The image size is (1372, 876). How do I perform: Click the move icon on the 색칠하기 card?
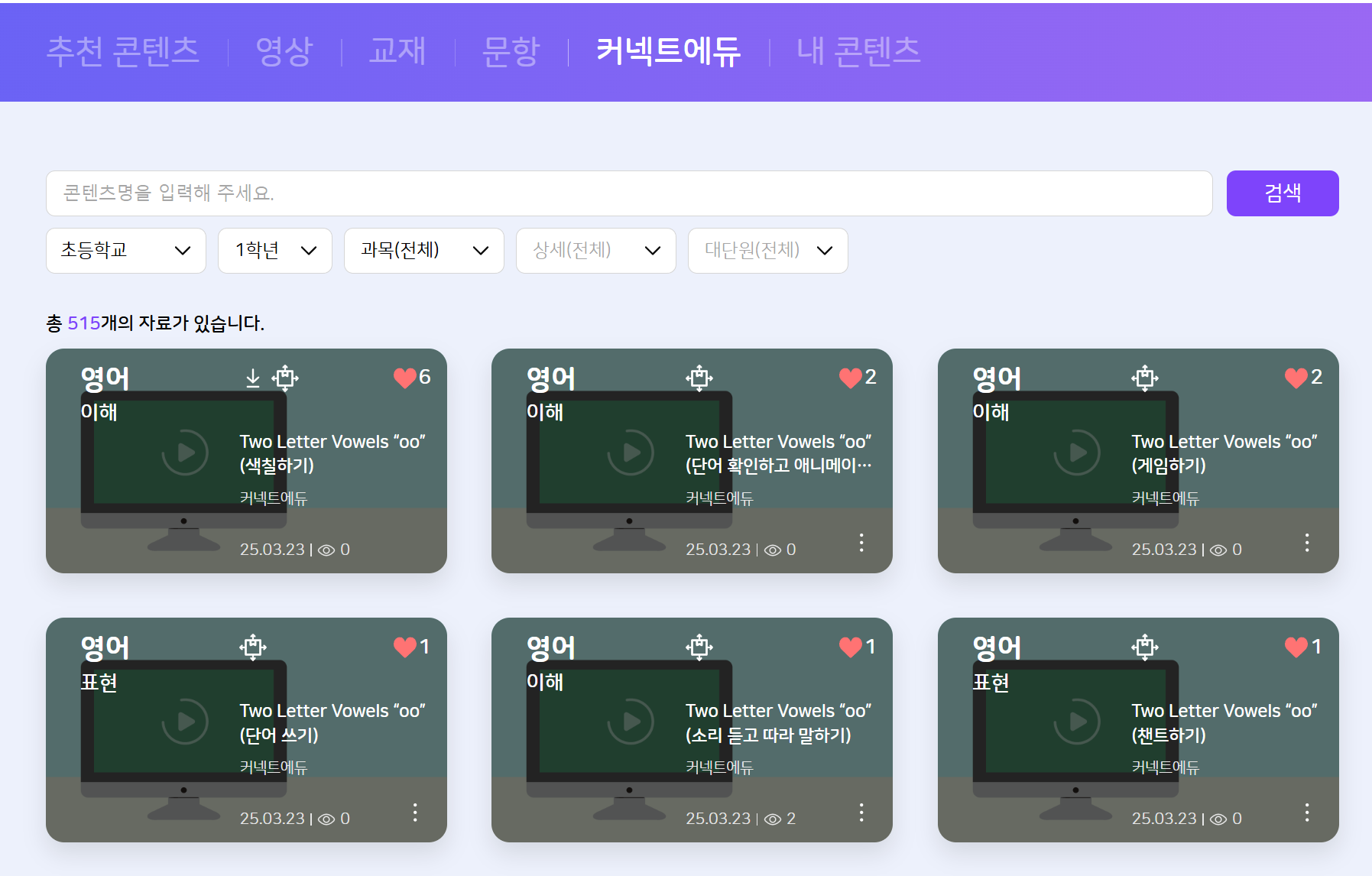pyautogui.click(x=285, y=378)
